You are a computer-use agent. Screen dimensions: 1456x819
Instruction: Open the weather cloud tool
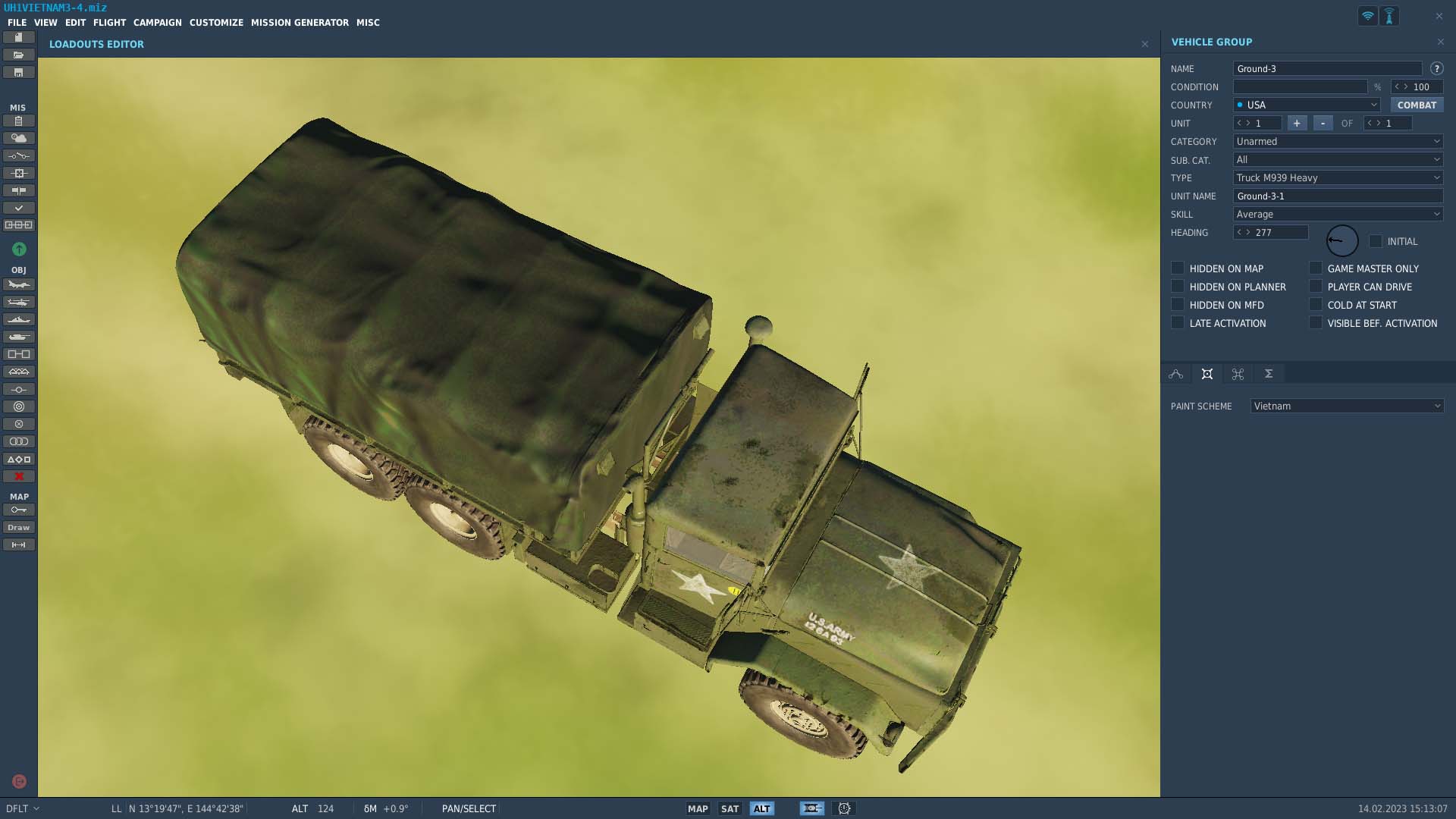[x=18, y=138]
